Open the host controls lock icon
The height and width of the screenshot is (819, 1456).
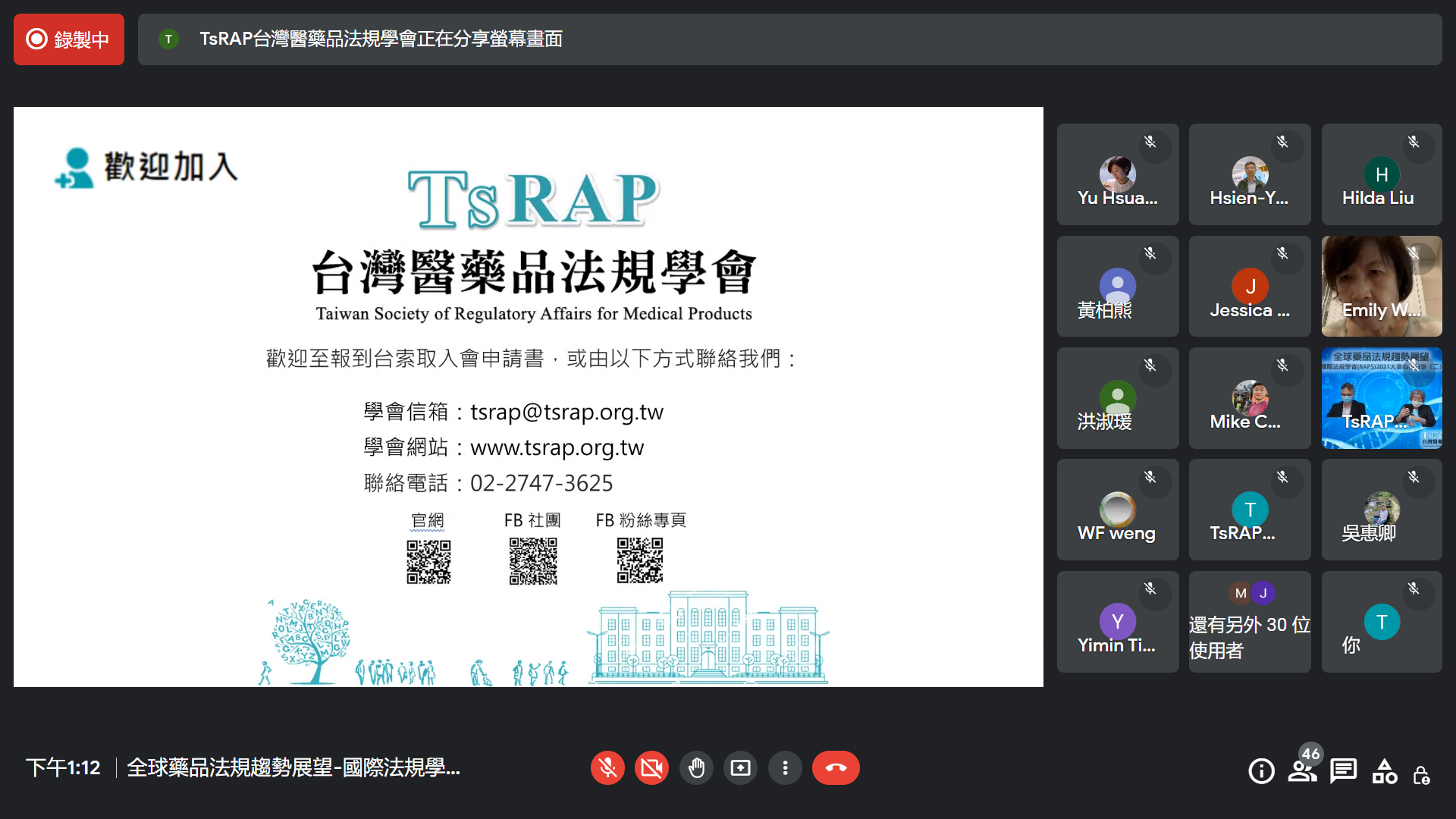1421,775
